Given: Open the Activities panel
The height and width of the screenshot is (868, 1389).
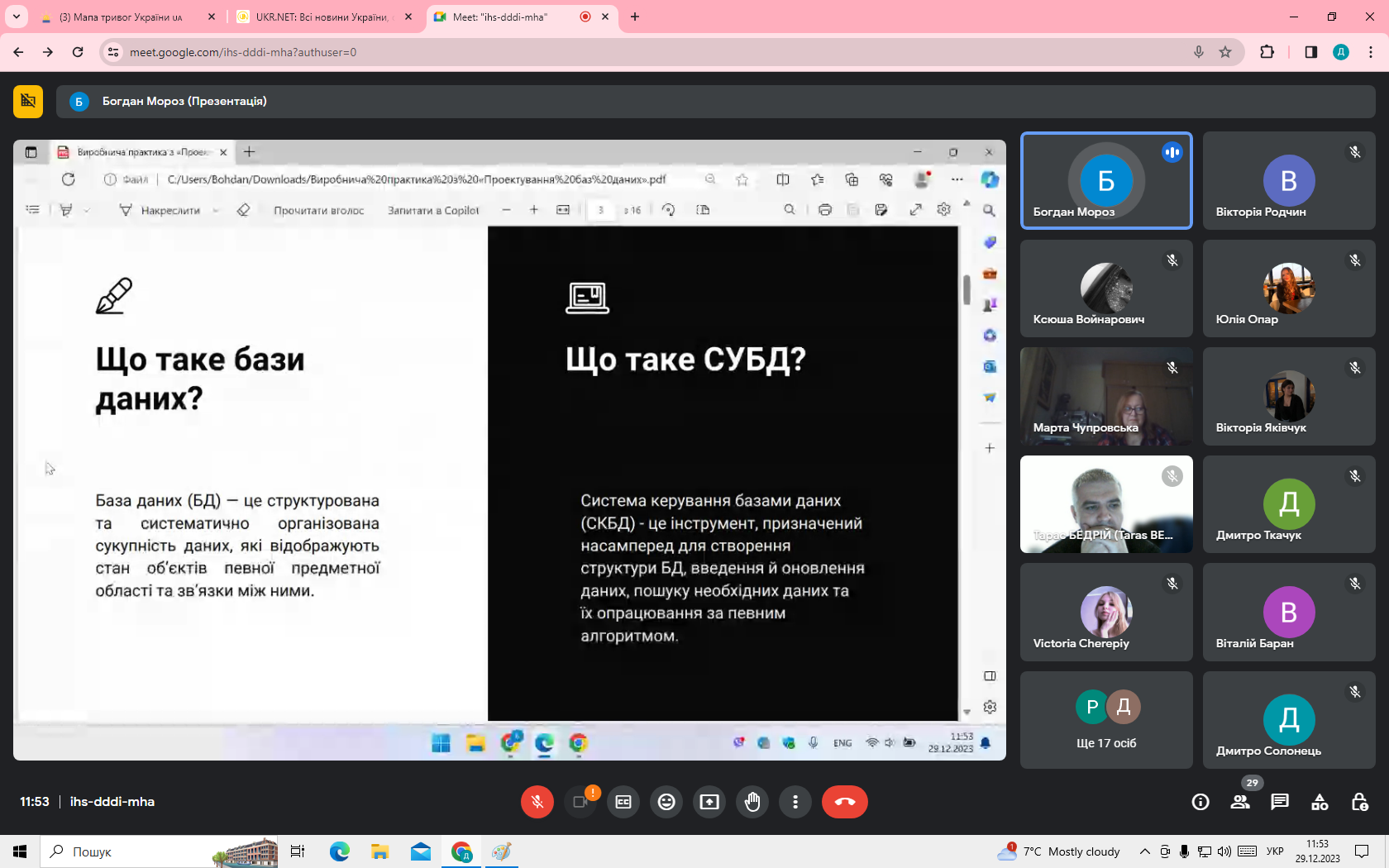Looking at the screenshot, I should coord(1320,802).
